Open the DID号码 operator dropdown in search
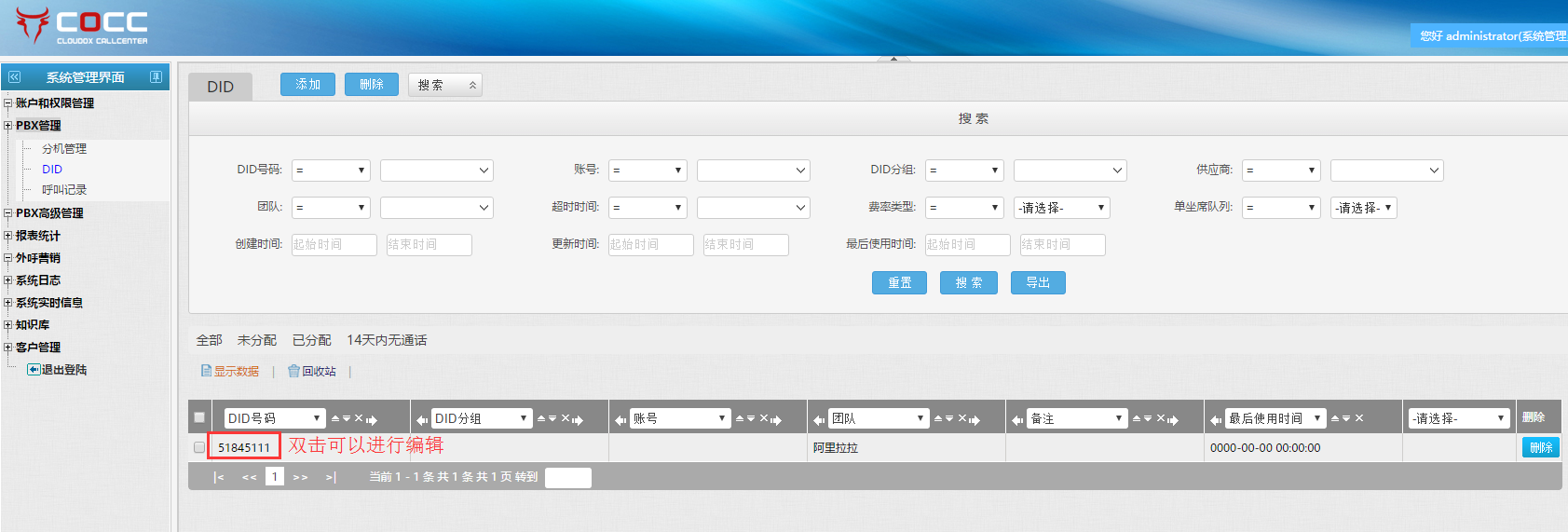Screen dimensions: 1568x532 point(331,171)
